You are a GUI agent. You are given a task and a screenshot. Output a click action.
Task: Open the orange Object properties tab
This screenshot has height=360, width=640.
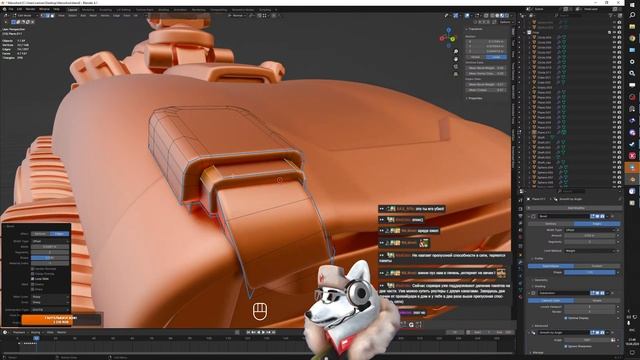(x=520, y=254)
